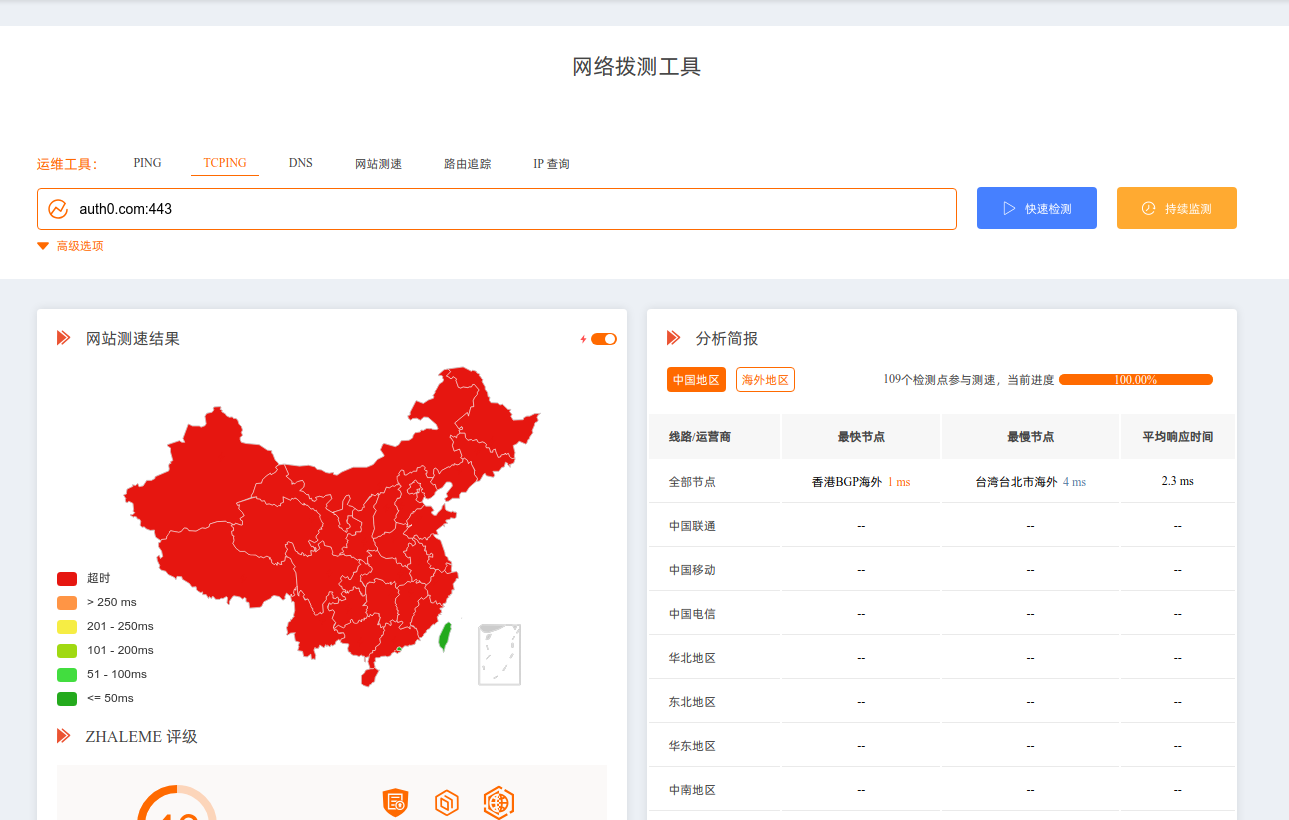Switch to the PING tool tab
The image size is (1289, 820).
coord(147,163)
